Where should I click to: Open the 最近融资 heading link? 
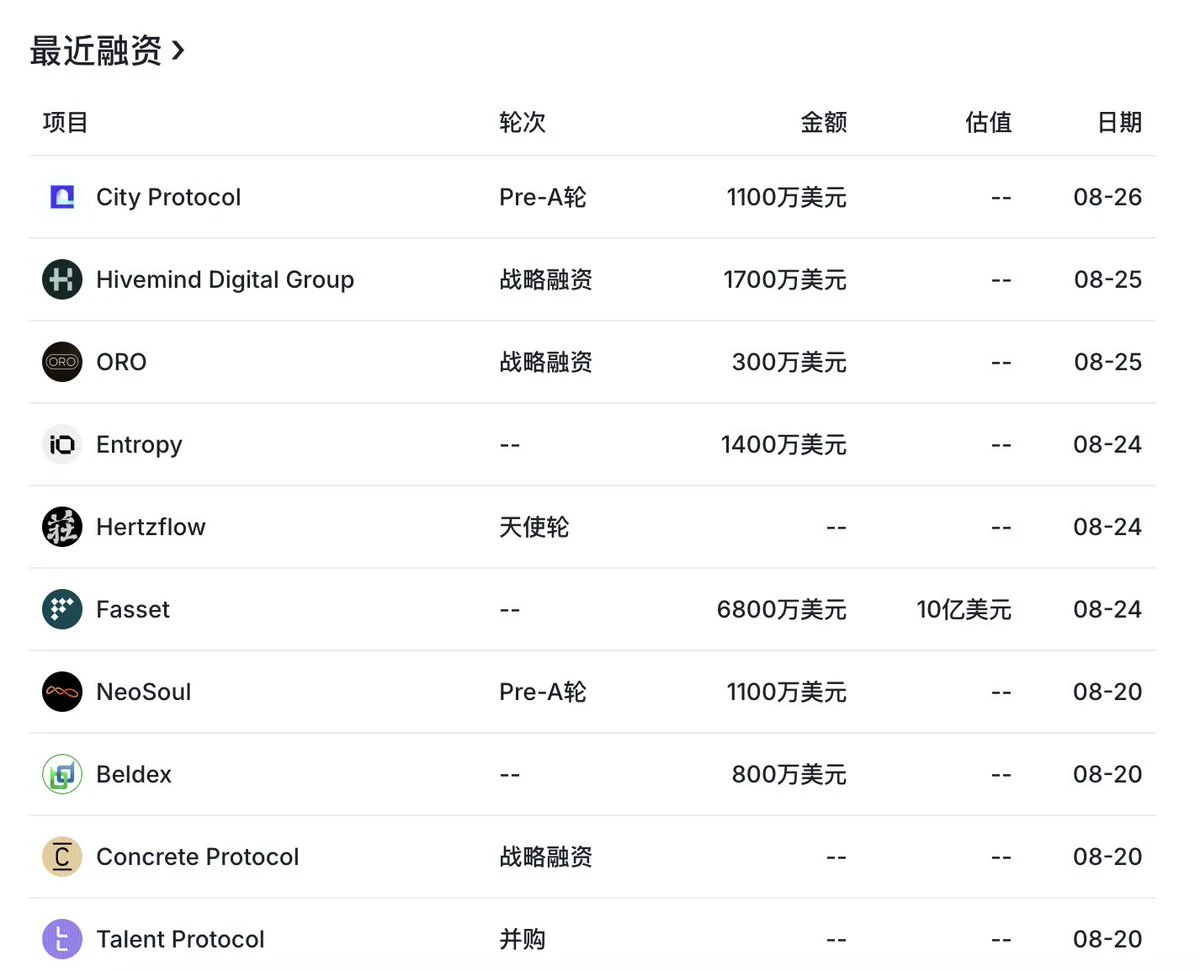tap(107, 50)
